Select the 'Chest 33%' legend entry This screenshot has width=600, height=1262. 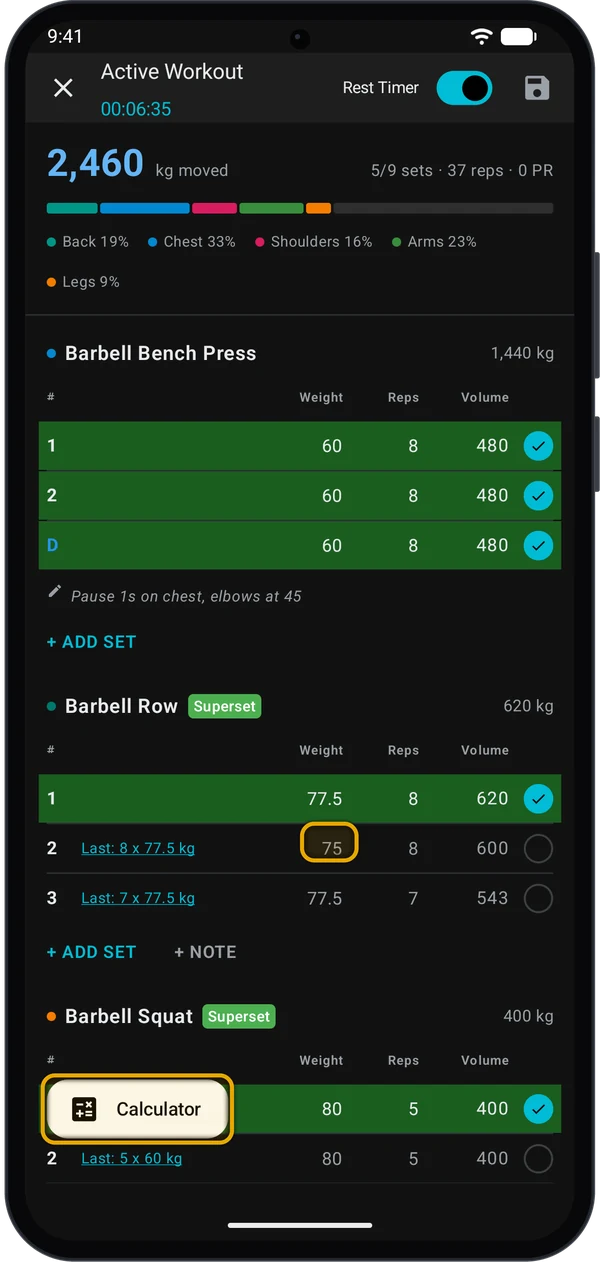[x=192, y=242]
